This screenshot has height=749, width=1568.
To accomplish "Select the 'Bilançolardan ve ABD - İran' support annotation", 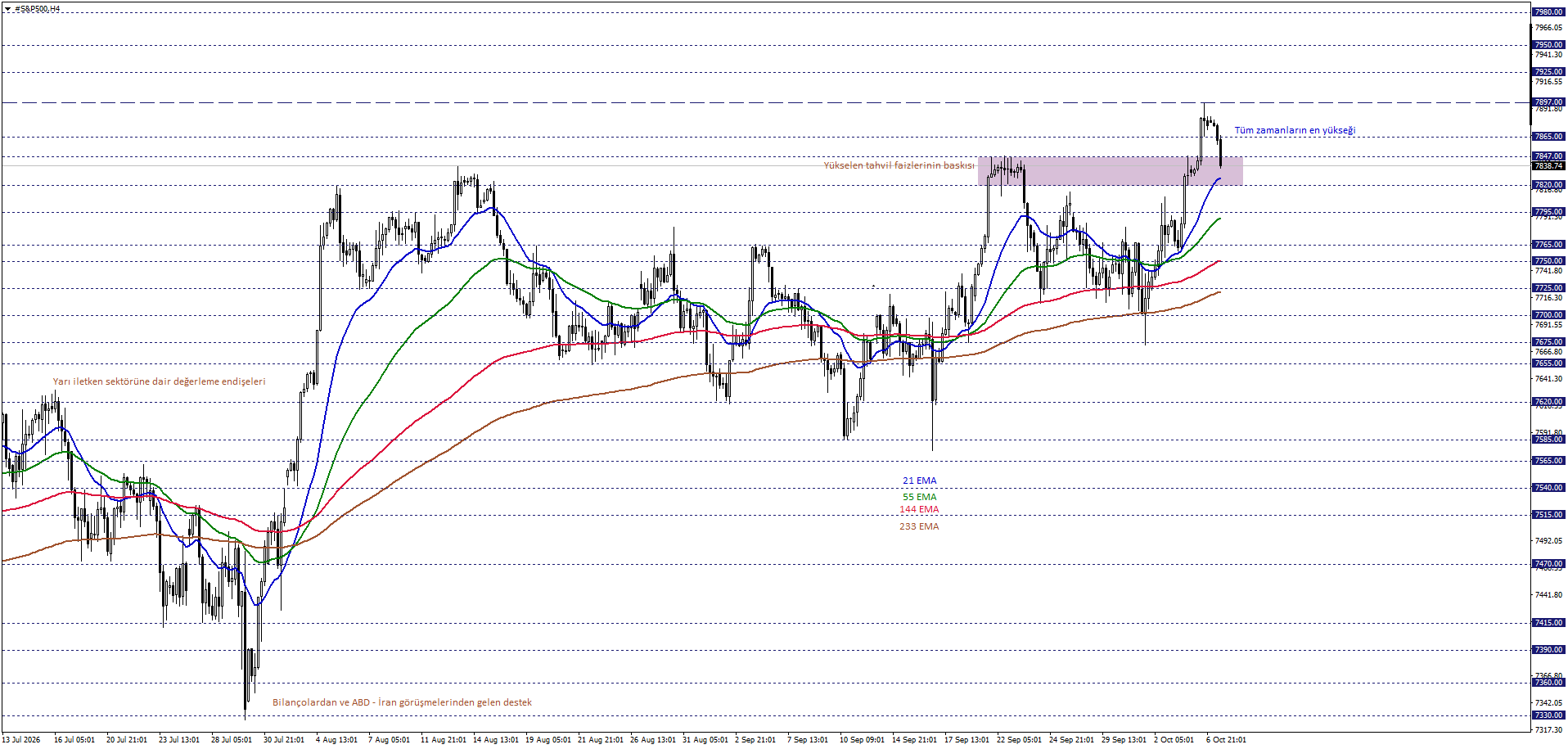I will [x=402, y=702].
